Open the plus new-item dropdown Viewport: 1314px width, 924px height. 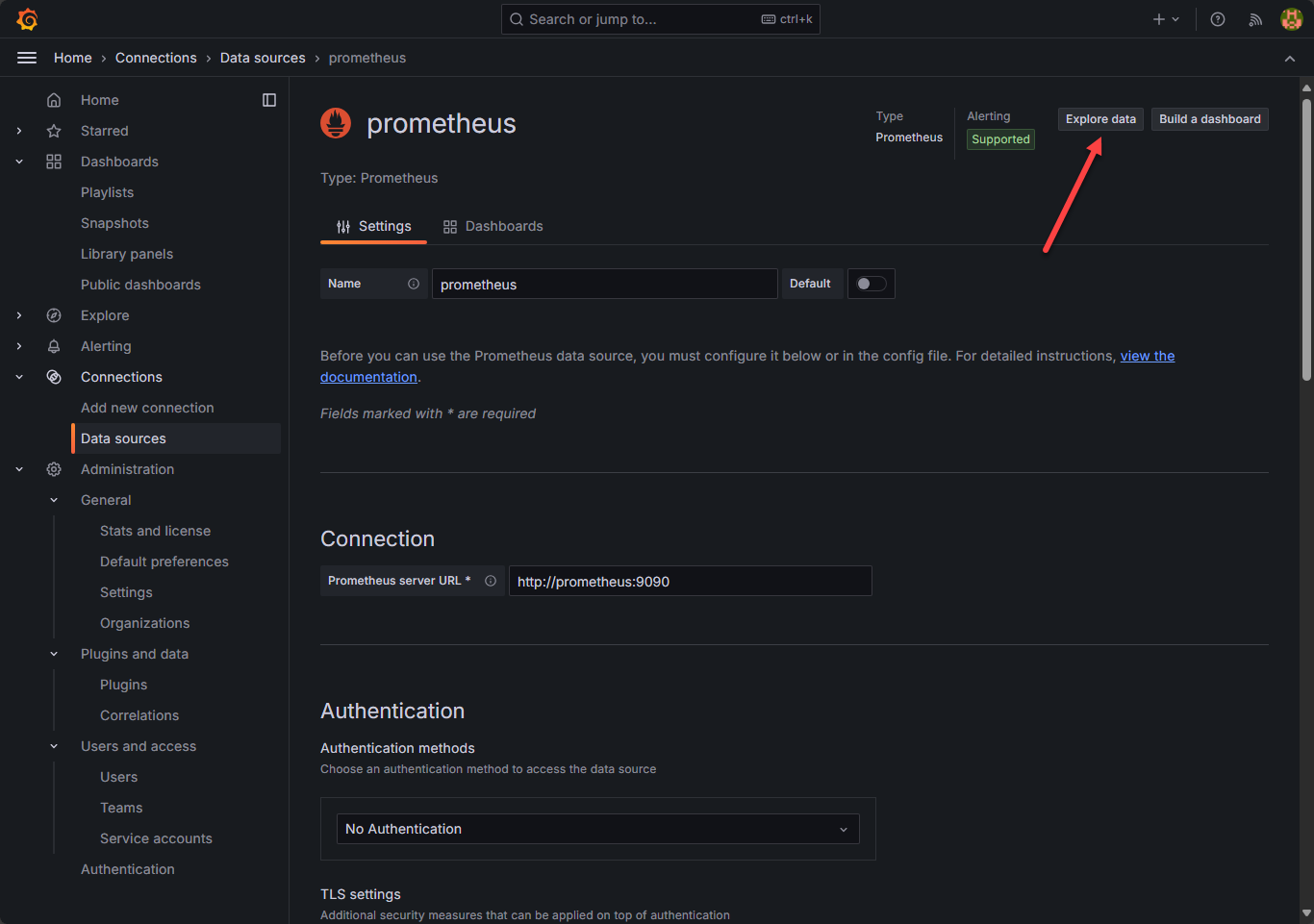tap(1166, 19)
